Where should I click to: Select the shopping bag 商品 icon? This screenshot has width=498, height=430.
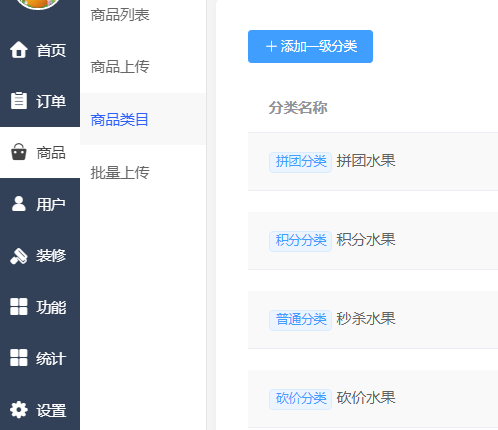(19, 152)
